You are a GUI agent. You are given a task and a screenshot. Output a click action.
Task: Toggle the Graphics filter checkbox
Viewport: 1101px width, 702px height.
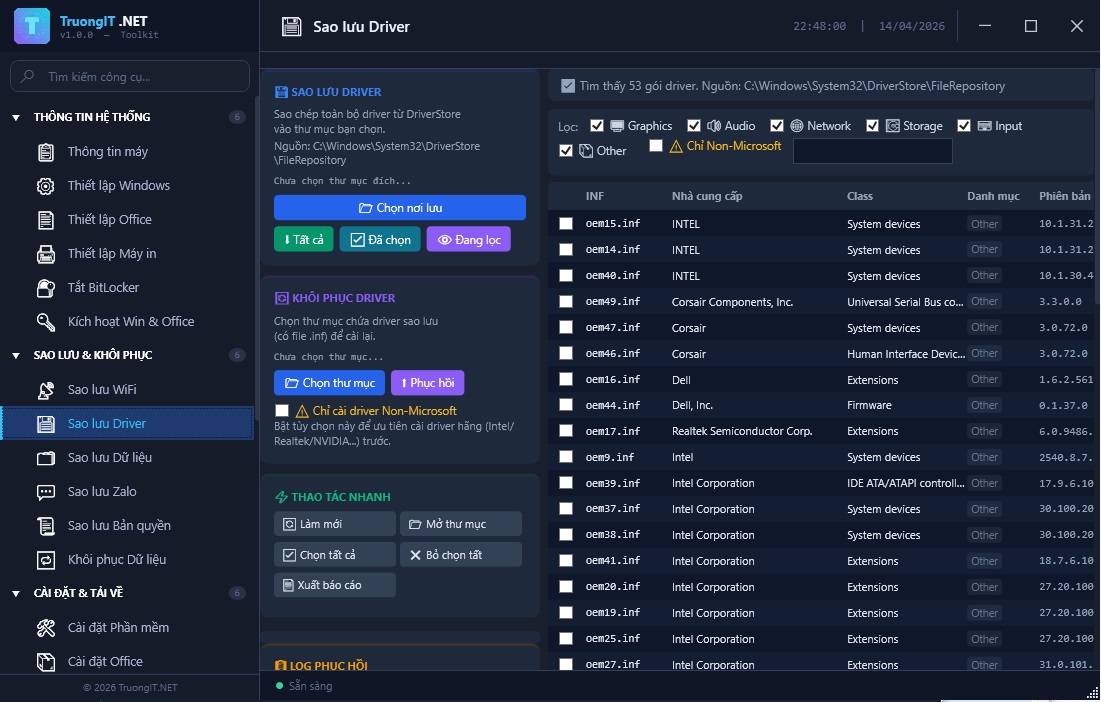[x=597, y=126]
